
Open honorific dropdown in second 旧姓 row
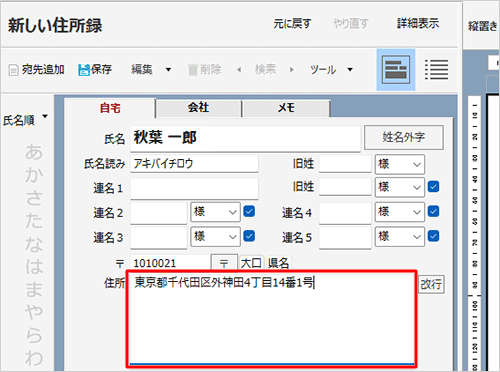400,187
